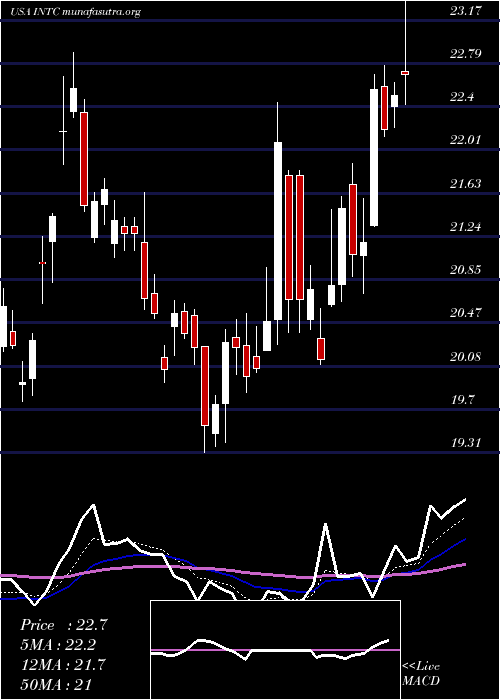500x700 pixels.
Task: Click the 21.63 price axis label
Action: 465,183
